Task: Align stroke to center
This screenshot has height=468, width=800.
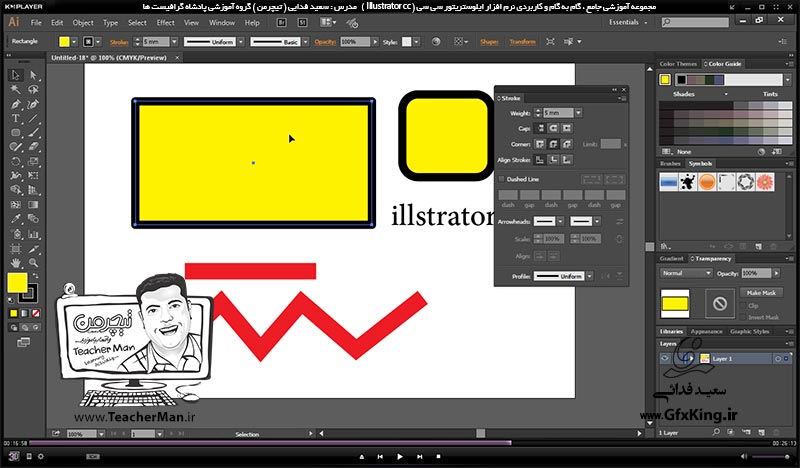Action: (540, 160)
